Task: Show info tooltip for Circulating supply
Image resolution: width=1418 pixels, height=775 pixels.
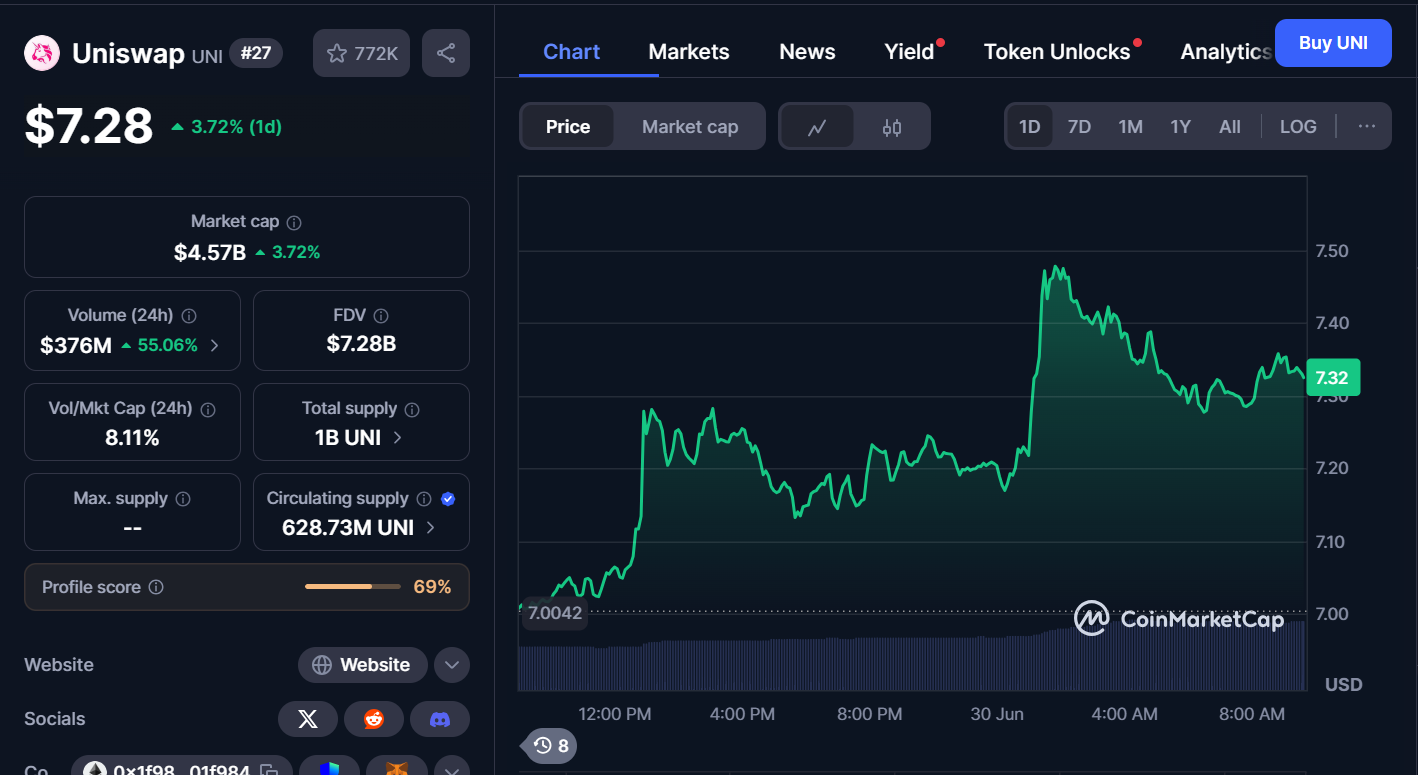Action: tap(424, 499)
